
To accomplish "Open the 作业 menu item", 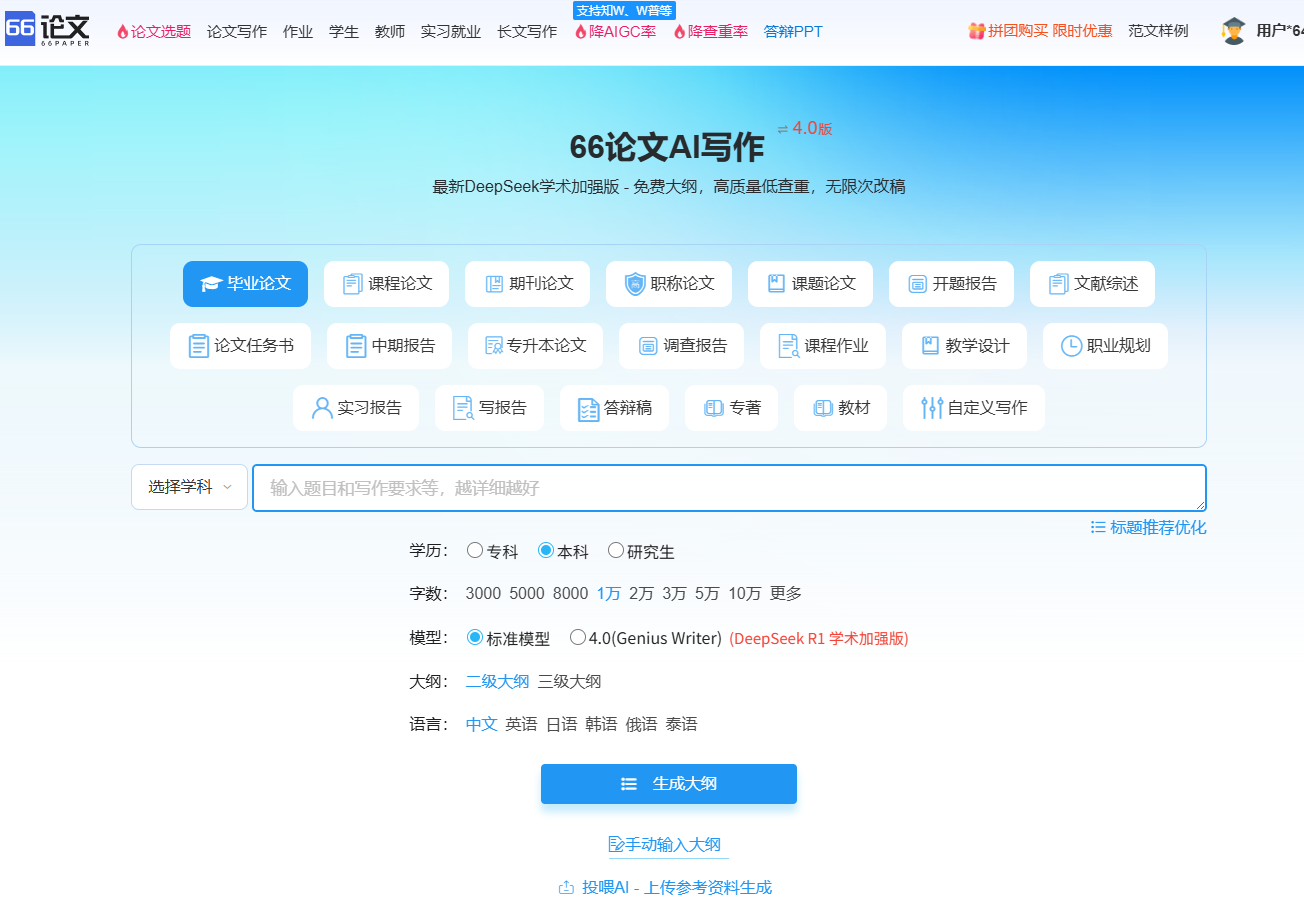I will [298, 31].
